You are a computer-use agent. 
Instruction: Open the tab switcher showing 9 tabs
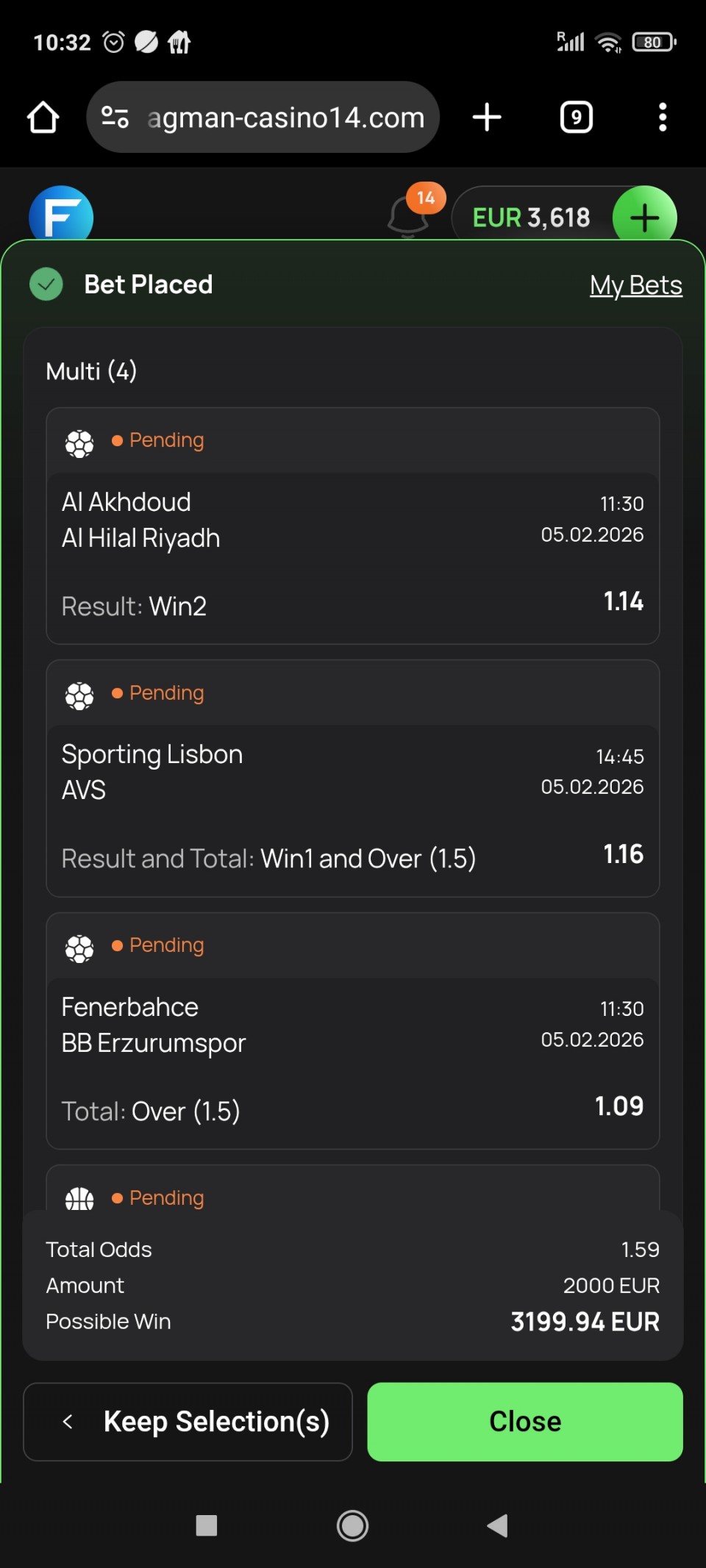click(576, 118)
